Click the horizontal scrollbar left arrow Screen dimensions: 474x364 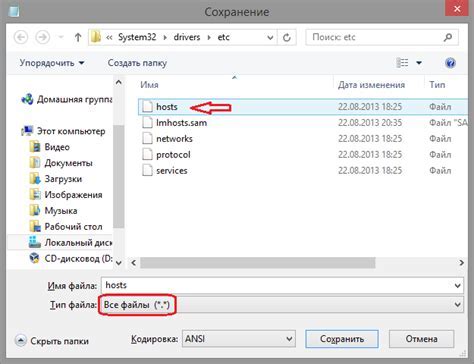[x=133, y=263]
